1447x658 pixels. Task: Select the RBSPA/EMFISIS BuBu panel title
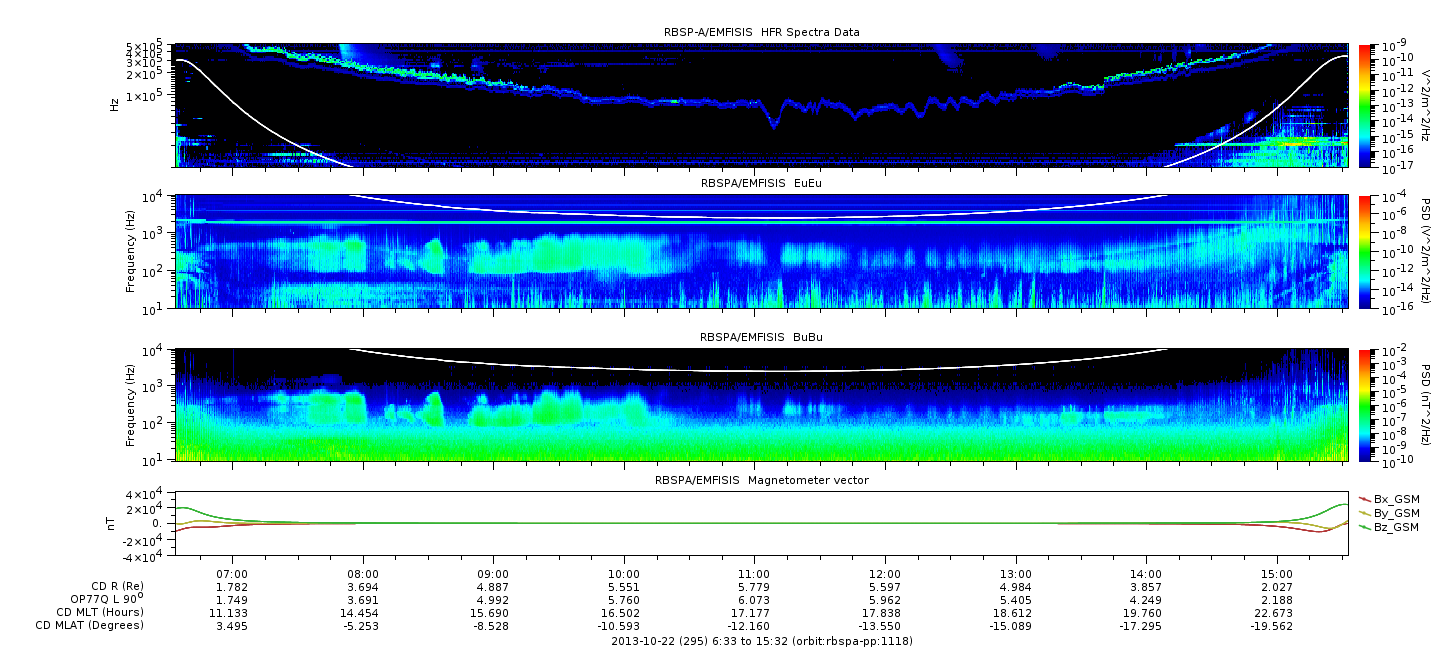tap(761, 337)
